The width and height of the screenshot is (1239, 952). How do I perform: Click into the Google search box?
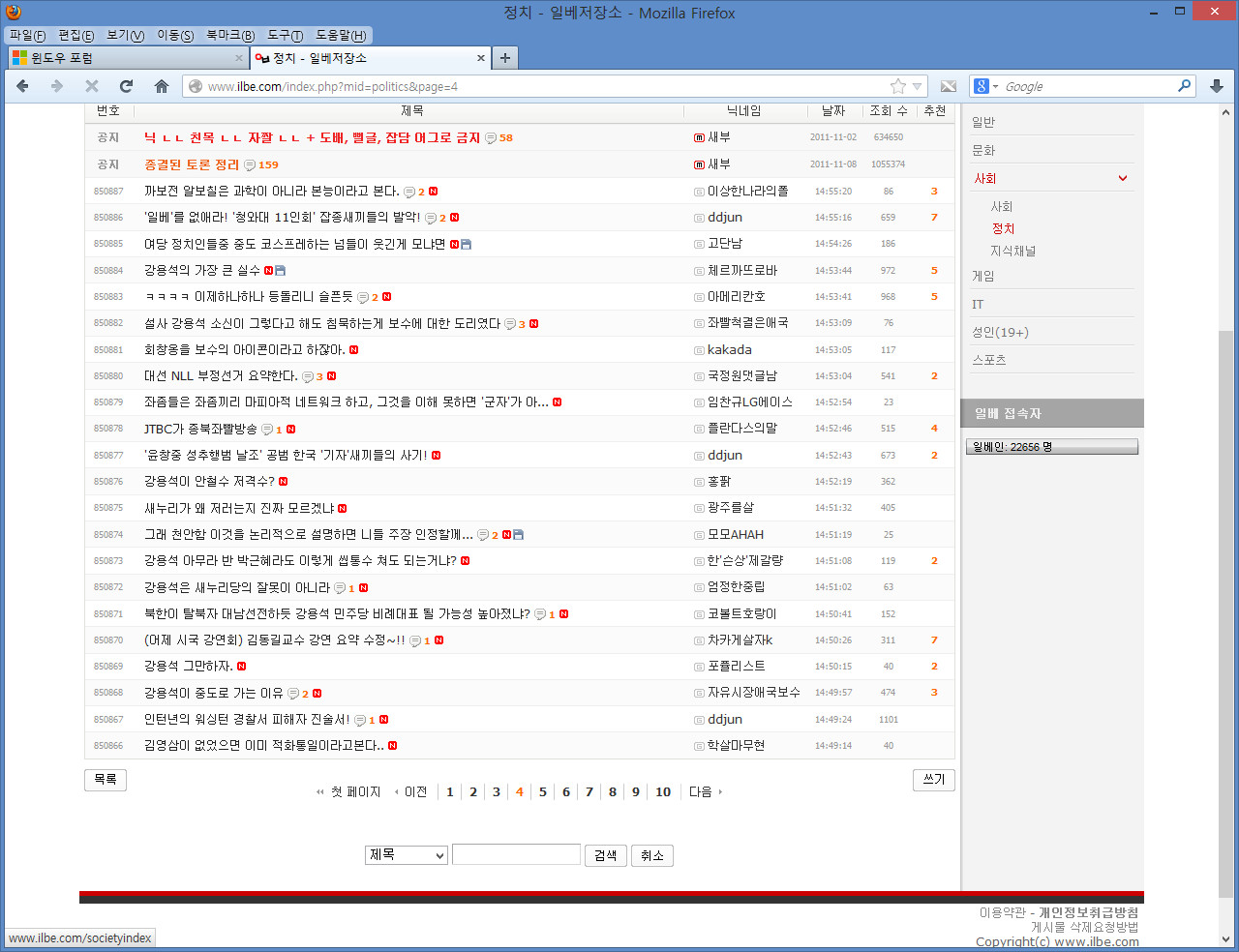coord(1088,86)
